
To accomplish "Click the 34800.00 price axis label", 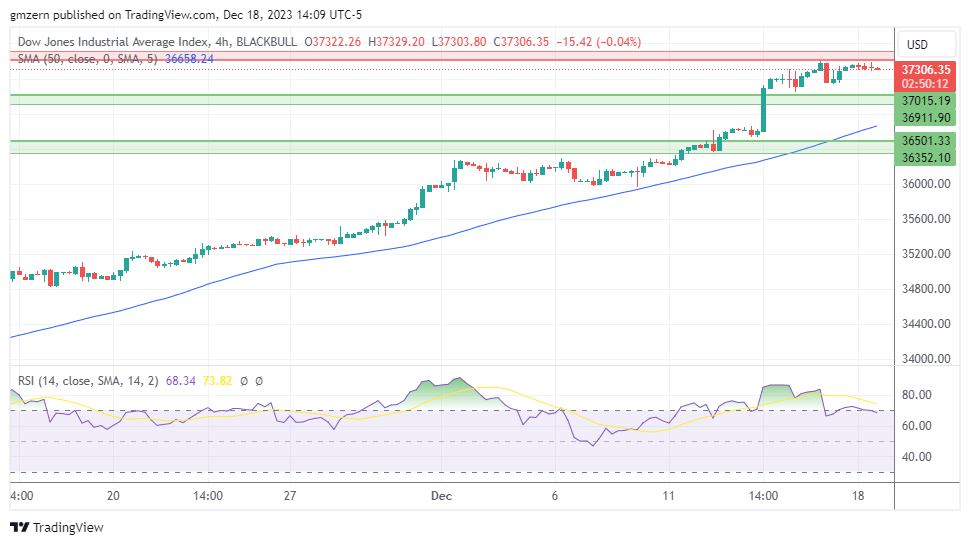I will click(926, 289).
